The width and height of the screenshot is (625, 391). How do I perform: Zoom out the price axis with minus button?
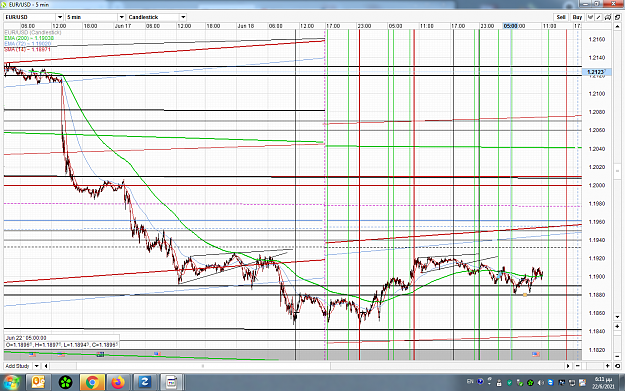click(617, 356)
